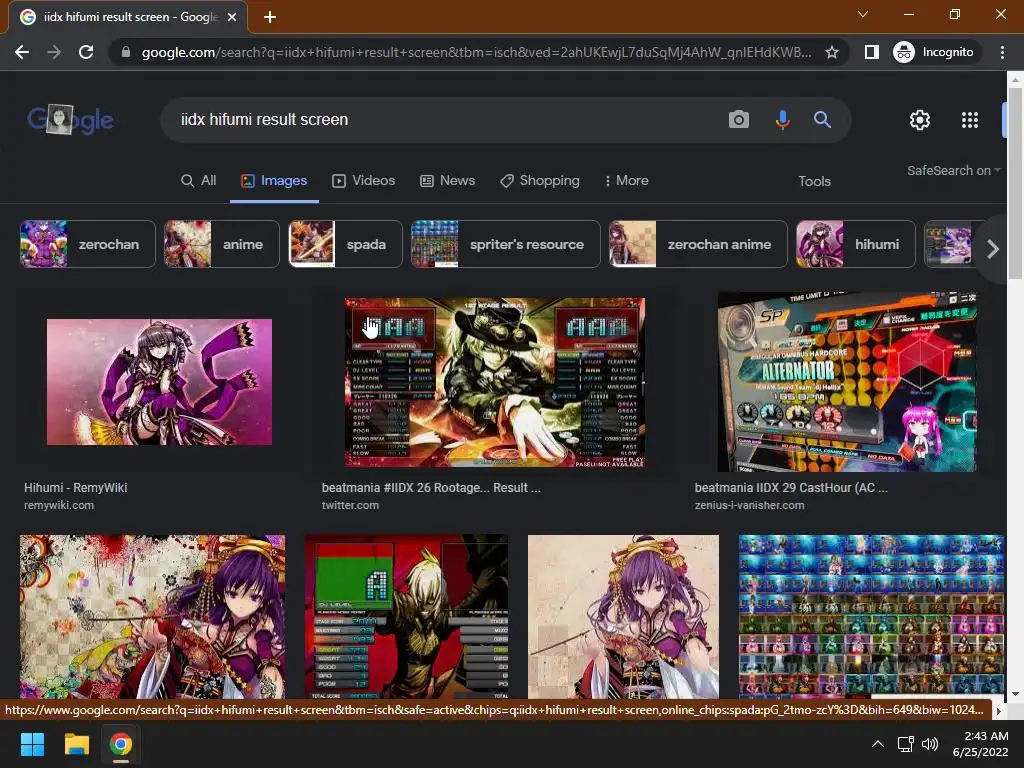The height and width of the screenshot is (768, 1024).
Task: Open the Hihumi RemyWiki image thumbnail
Action: click(x=159, y=382)
